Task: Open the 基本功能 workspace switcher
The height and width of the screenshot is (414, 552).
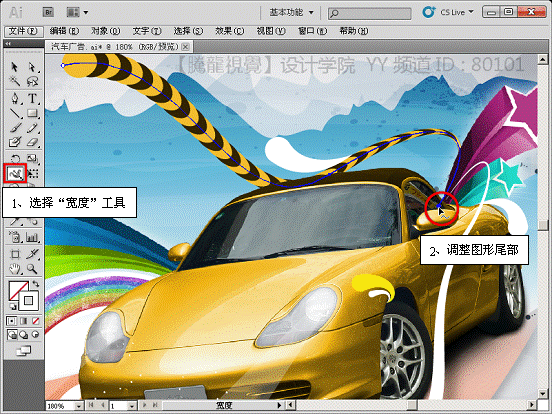Action: (291, 13)
